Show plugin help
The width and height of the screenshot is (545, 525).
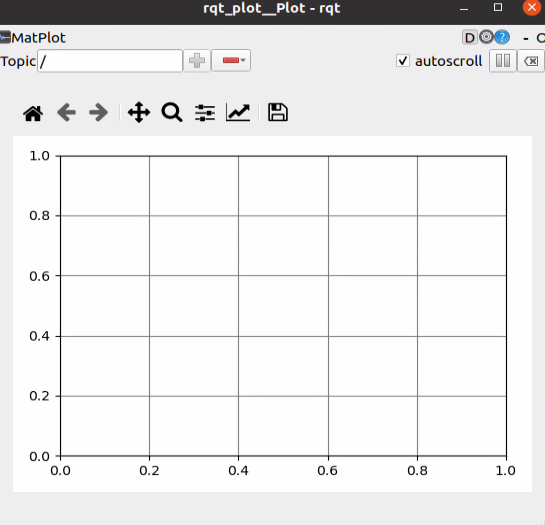502,37
